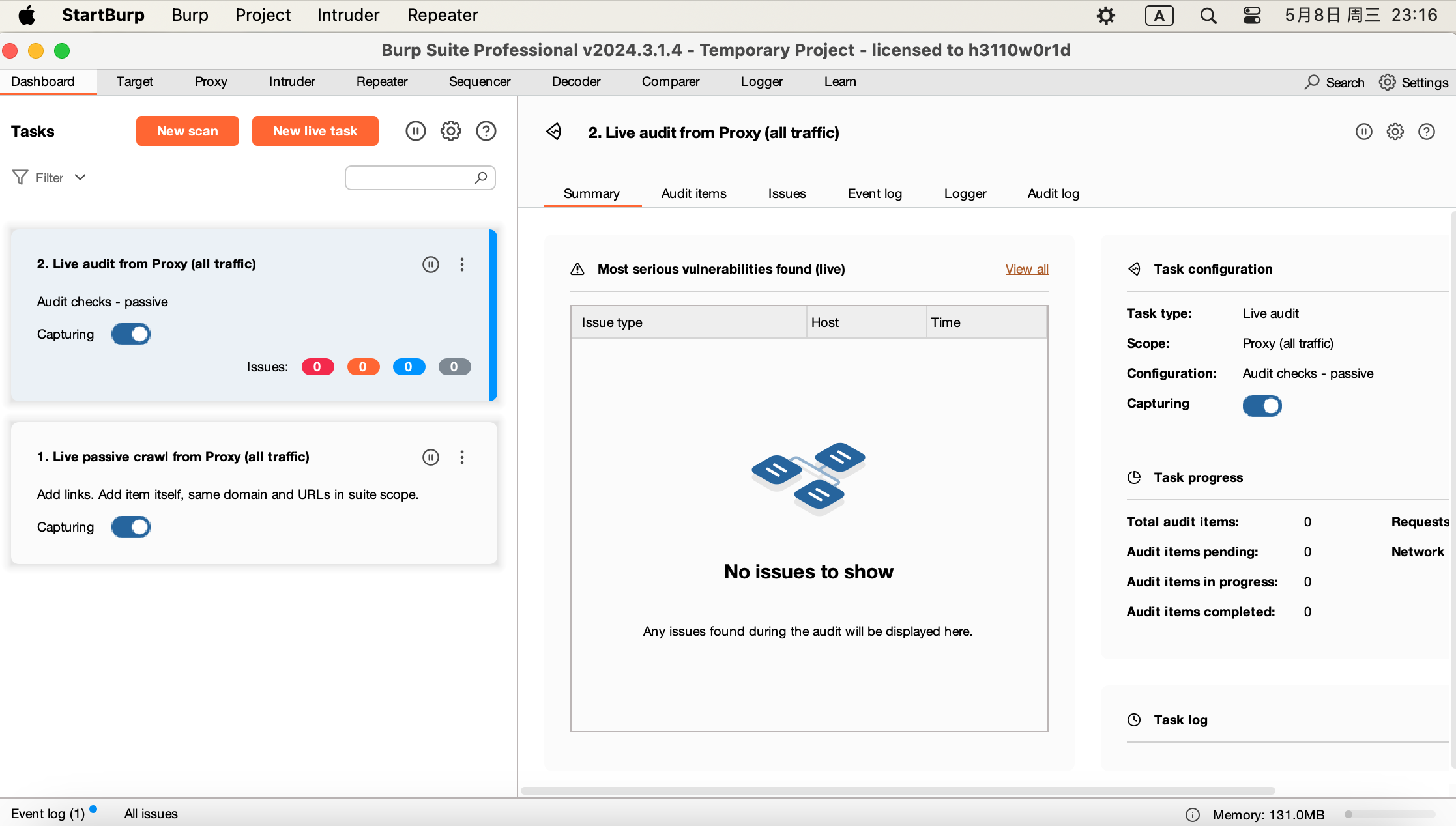1456x826 pixels.
Task: Disable Capturing switch in Task configuration
Action: tap(1262, 405)
